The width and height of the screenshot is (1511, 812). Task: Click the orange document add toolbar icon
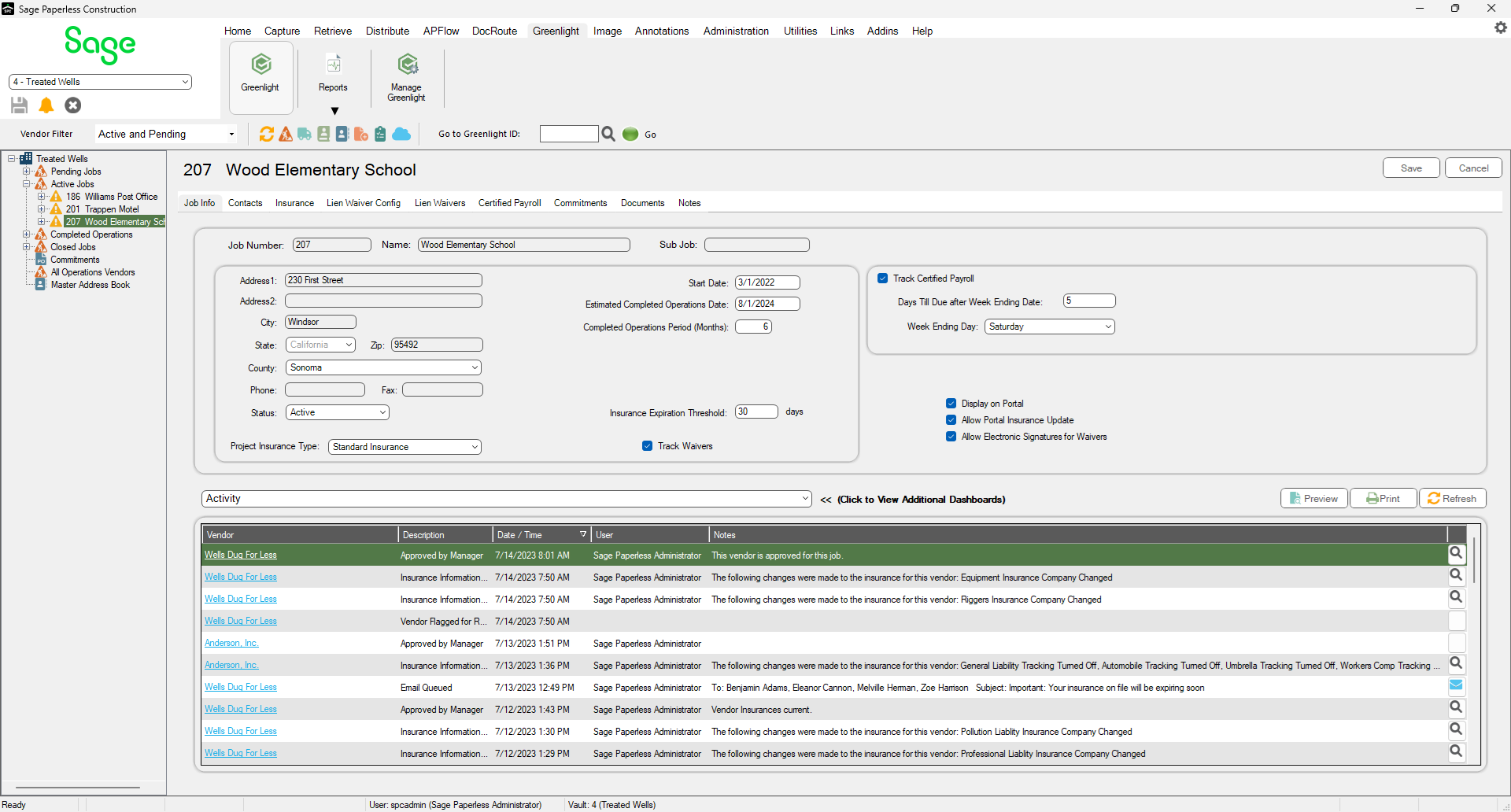coord(361,134)
